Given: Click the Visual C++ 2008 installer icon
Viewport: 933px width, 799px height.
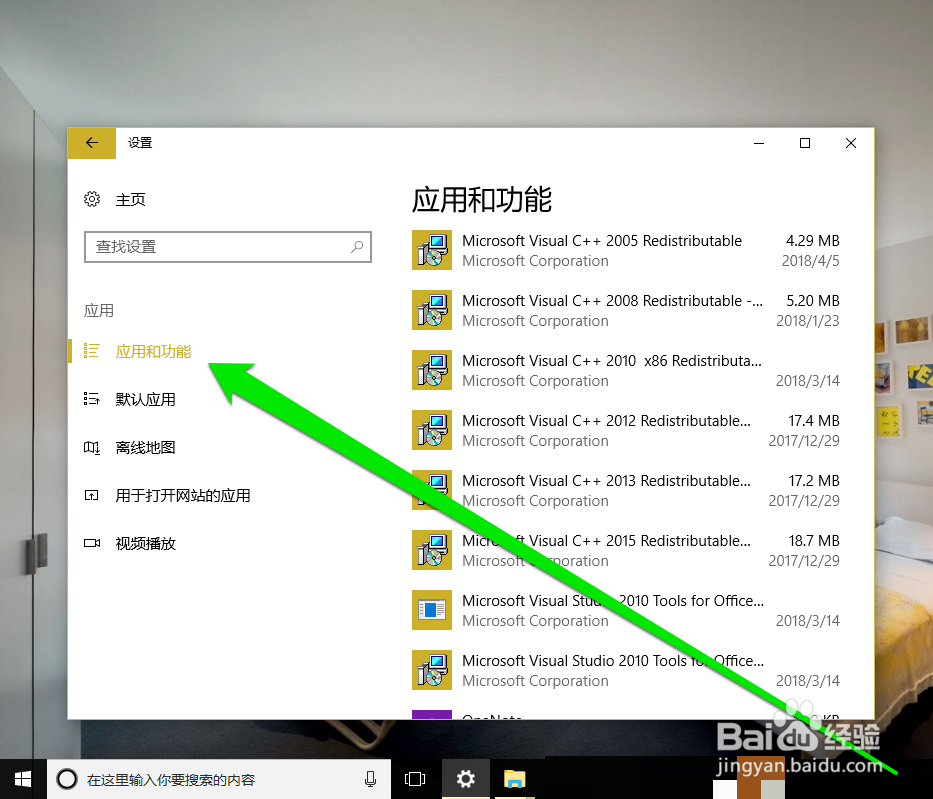Looking at the screenshot, I should click(432, 310).
